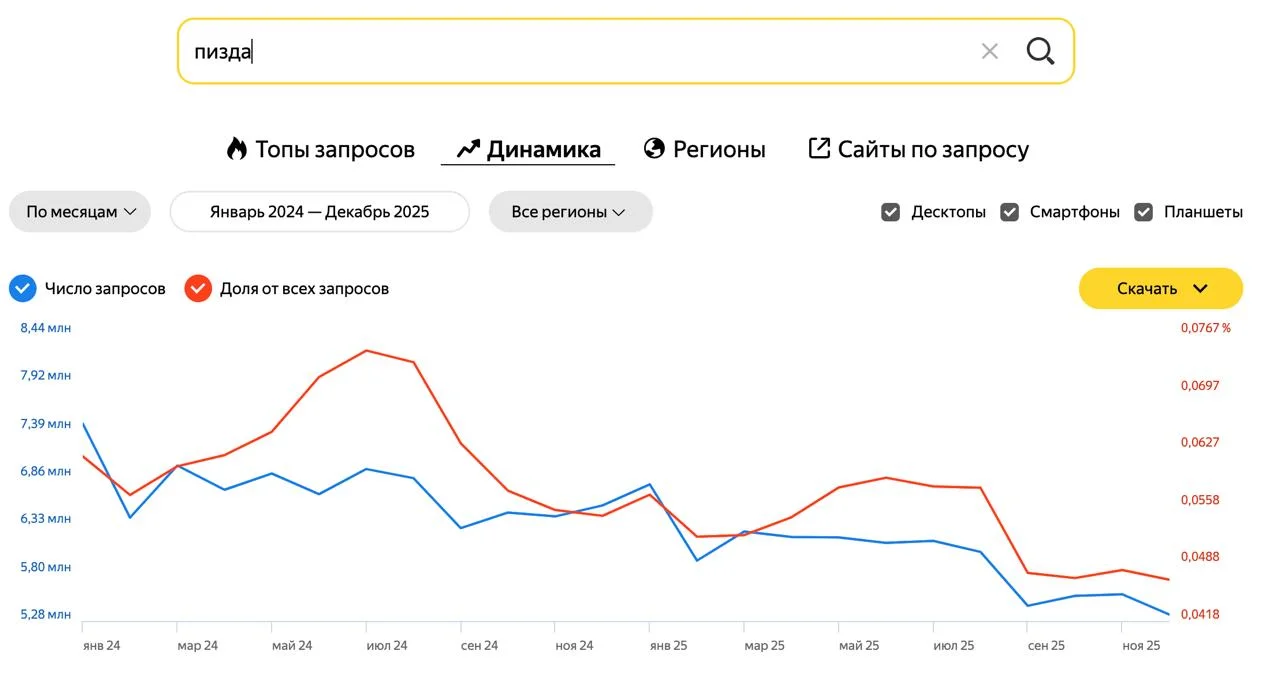
Task: Open the Сайты по запросу link
Action: point(932,149)
